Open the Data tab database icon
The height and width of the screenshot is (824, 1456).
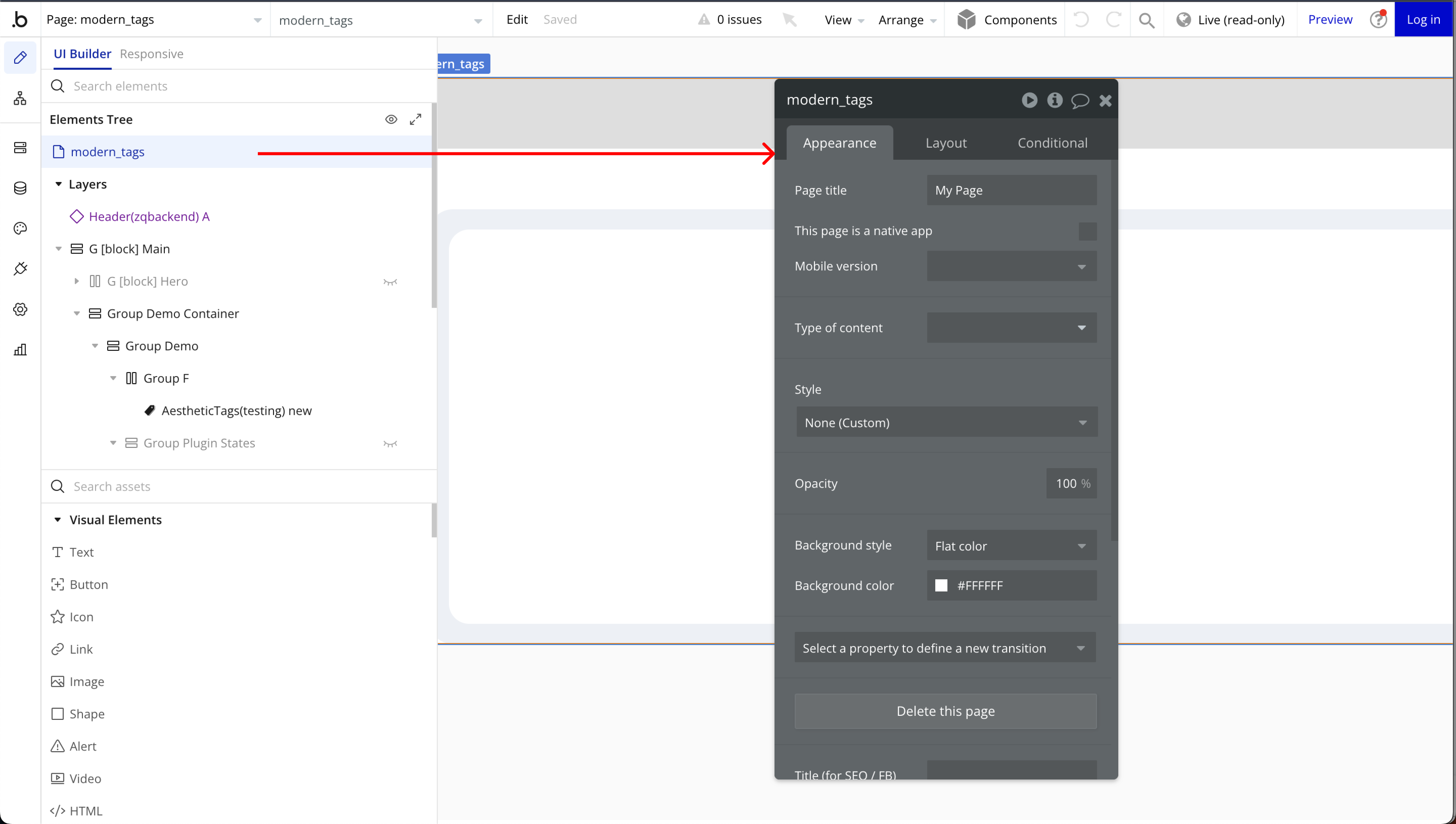click(20, 188)
